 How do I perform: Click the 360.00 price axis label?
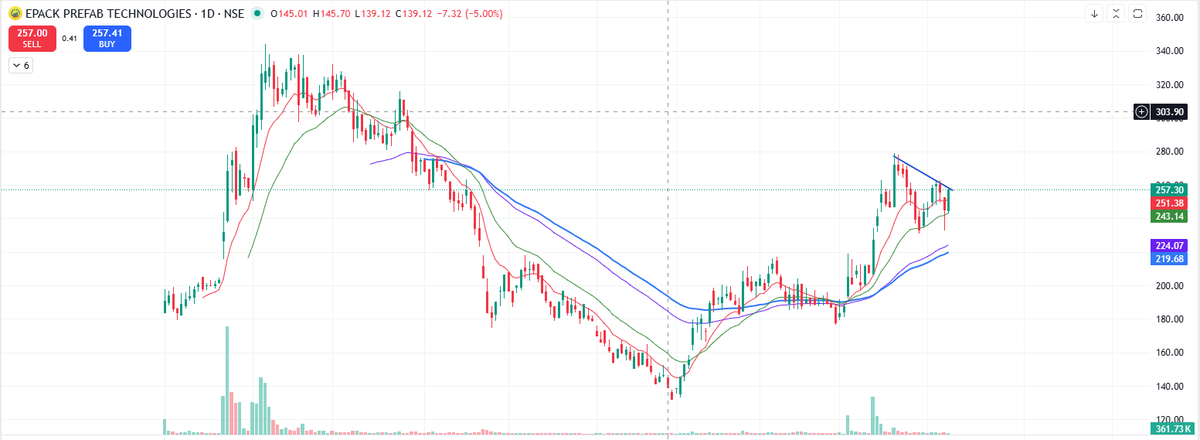pos(1170,18)
